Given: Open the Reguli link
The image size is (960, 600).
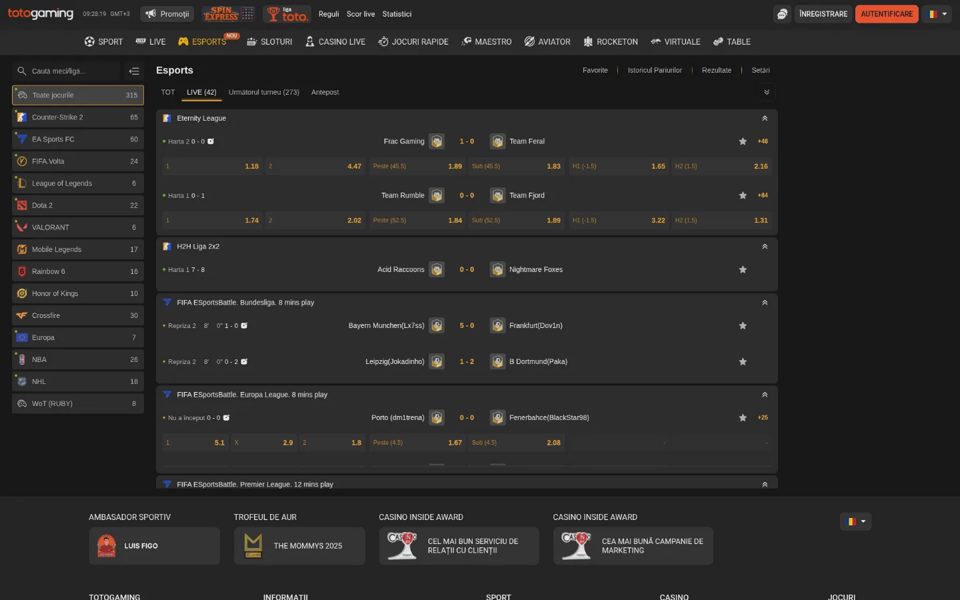Looking at the screenshot, I should pyautogui.click(x=329, y=14).
